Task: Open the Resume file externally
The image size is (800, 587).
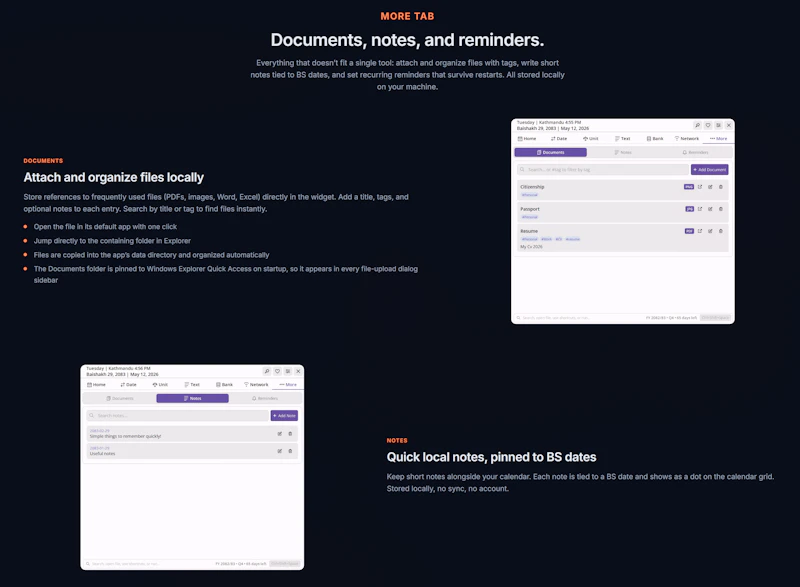Action: click(699, 231)
